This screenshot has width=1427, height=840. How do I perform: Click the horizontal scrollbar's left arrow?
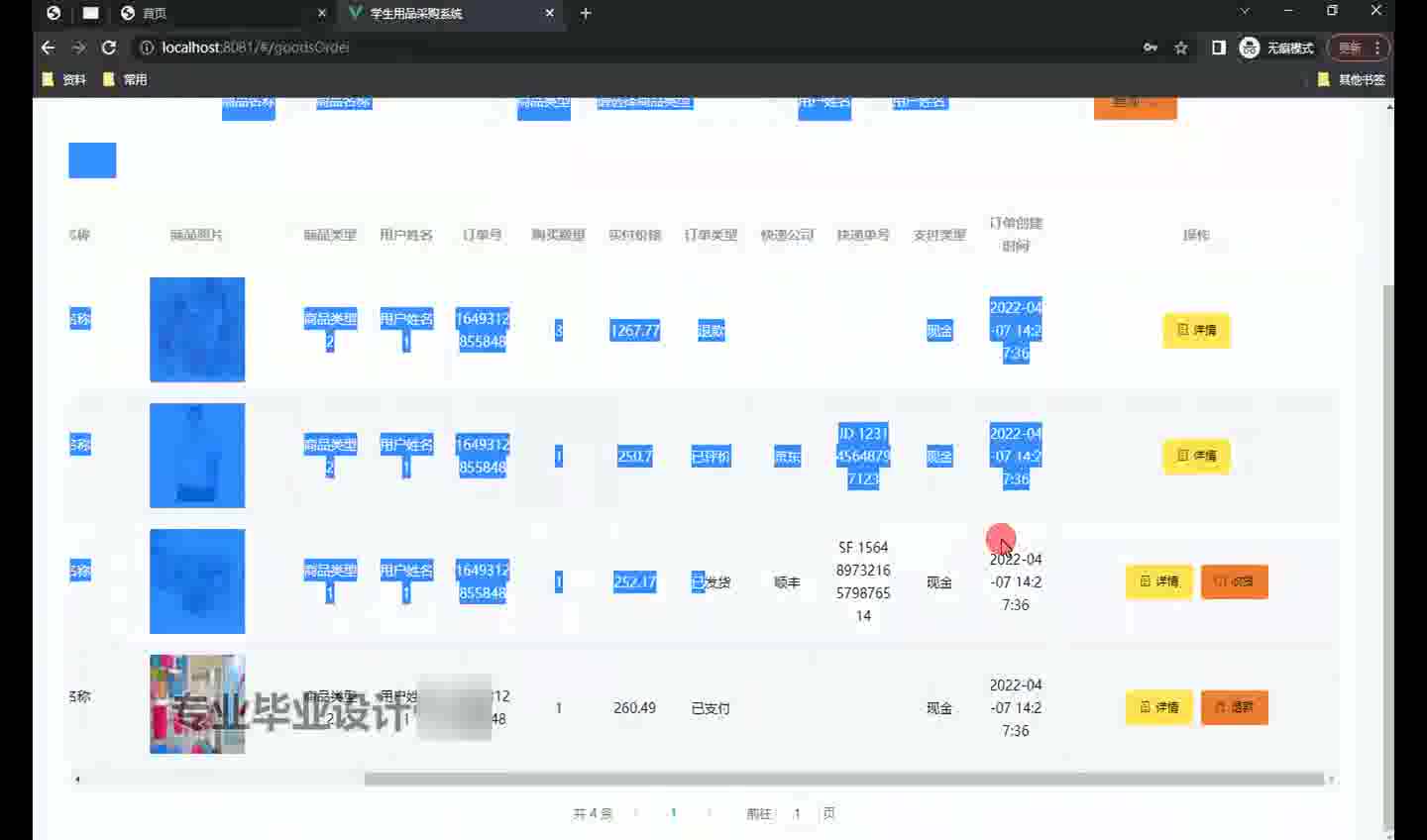[77, 780]
